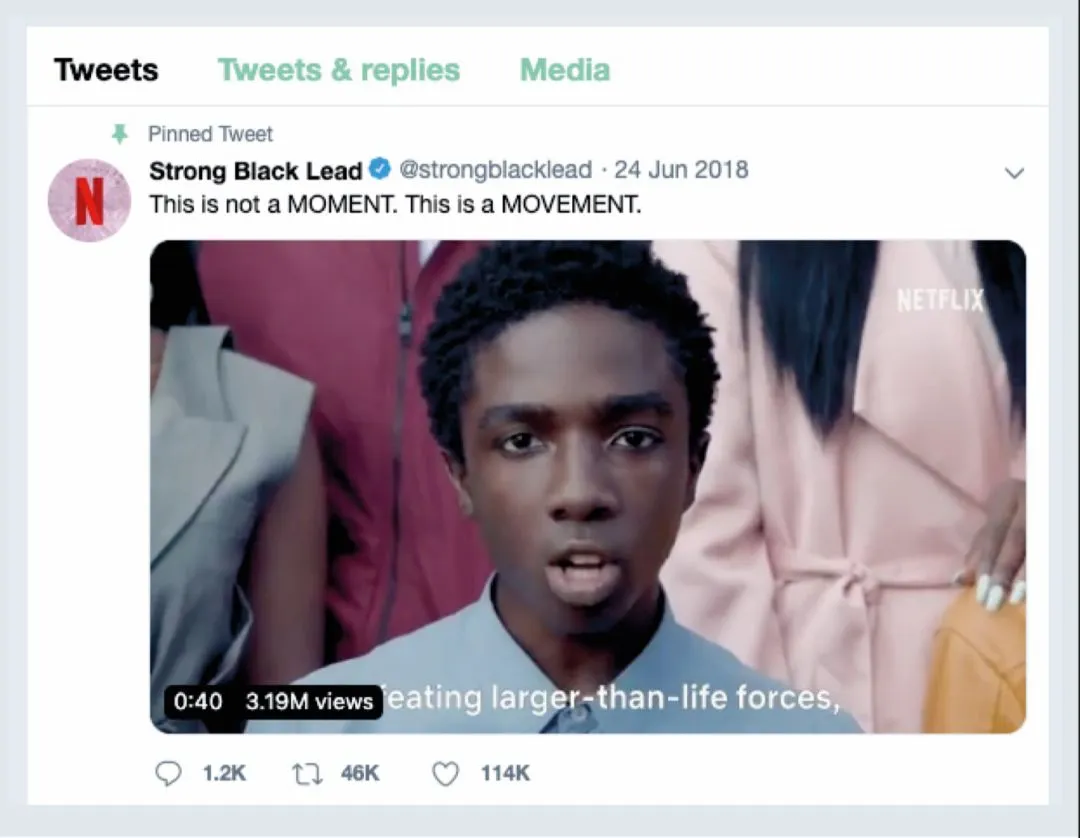
Task: Click the tweet text about MOVEMENT
Action: point(395,204)
